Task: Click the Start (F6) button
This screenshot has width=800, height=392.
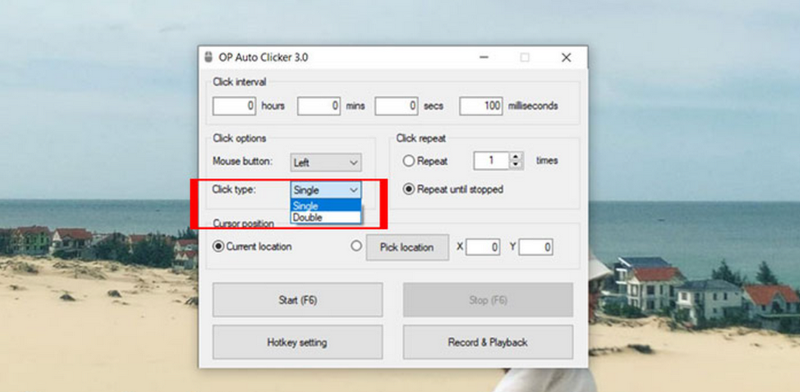Action: [297, 300]
